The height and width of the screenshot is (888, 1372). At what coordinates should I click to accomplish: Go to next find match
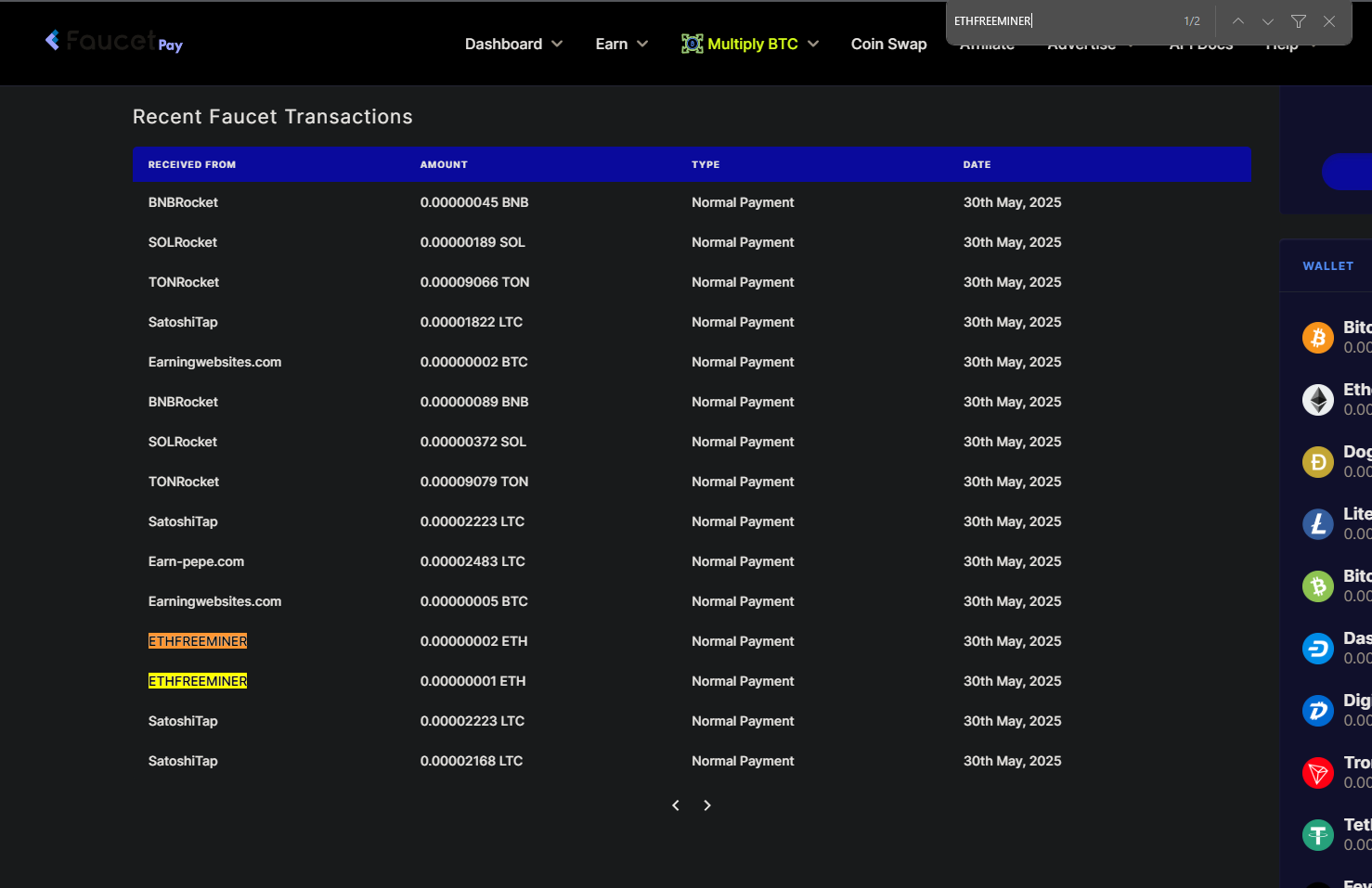point(1268,20)
